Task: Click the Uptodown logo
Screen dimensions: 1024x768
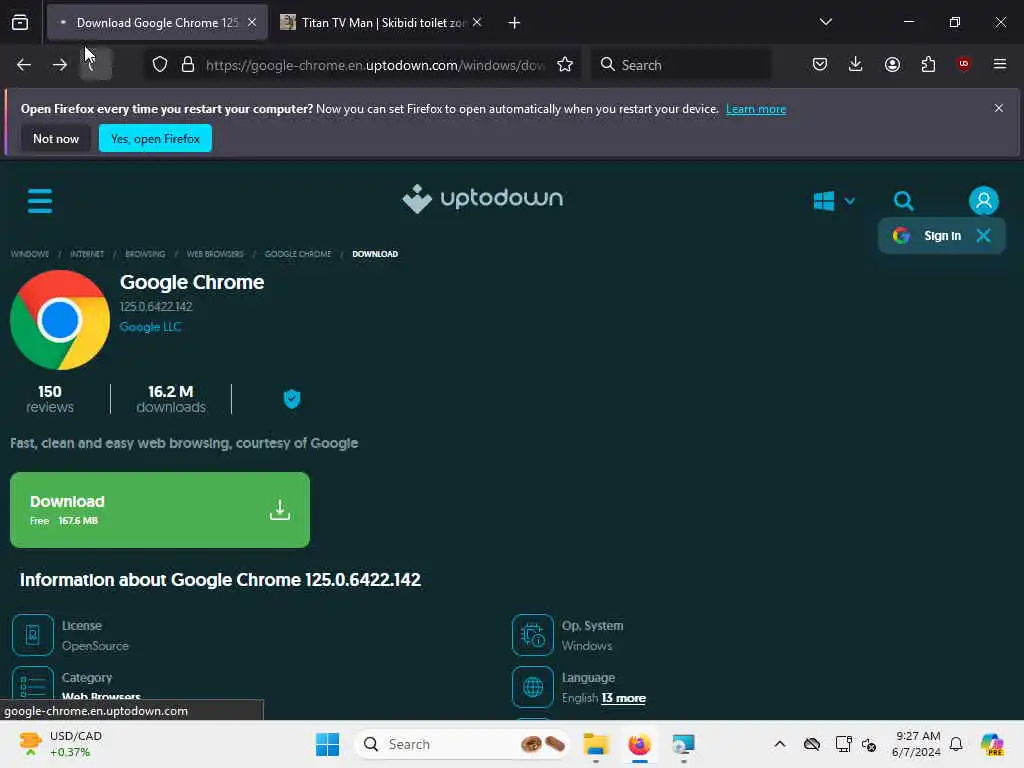Action: pyautogui.click(x=483, y=199)
